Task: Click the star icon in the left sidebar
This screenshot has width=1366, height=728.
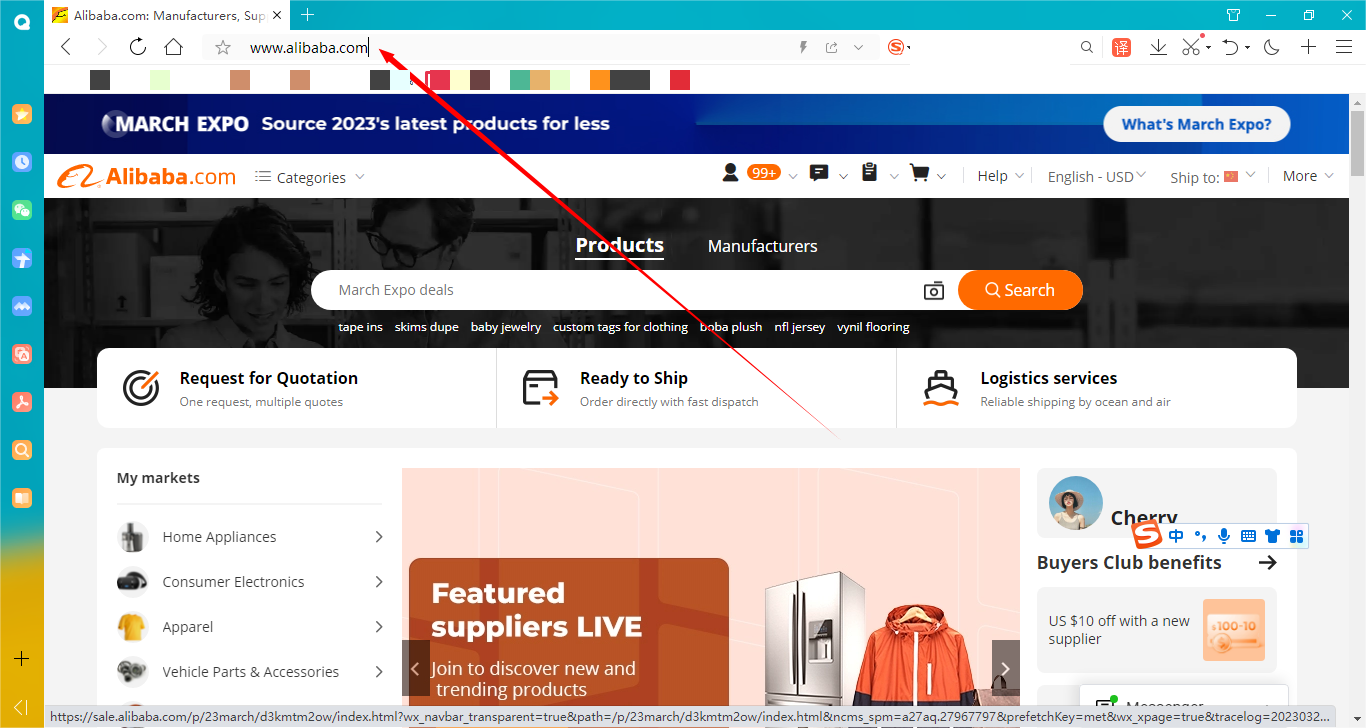Action: pos(22,114)
